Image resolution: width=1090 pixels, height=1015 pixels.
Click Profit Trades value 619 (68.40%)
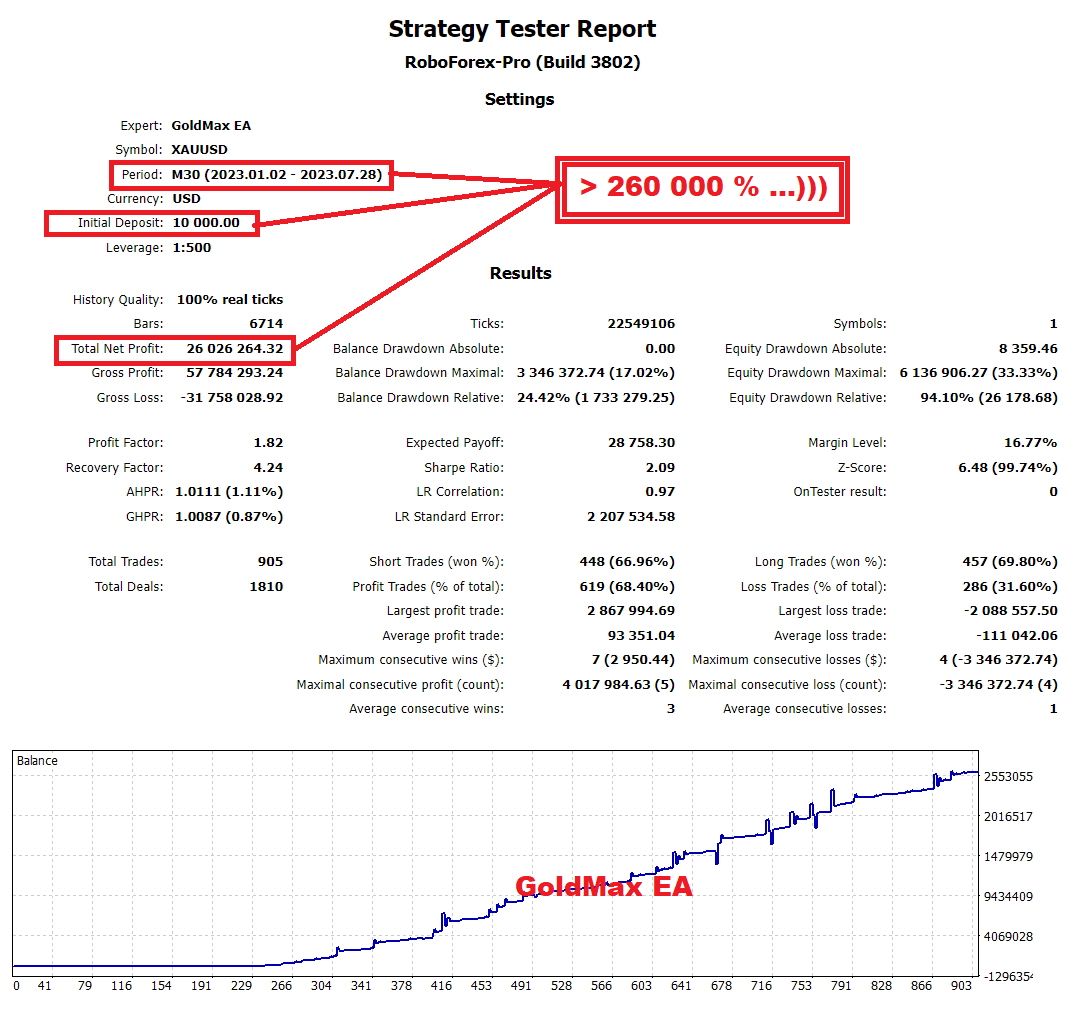627,587
